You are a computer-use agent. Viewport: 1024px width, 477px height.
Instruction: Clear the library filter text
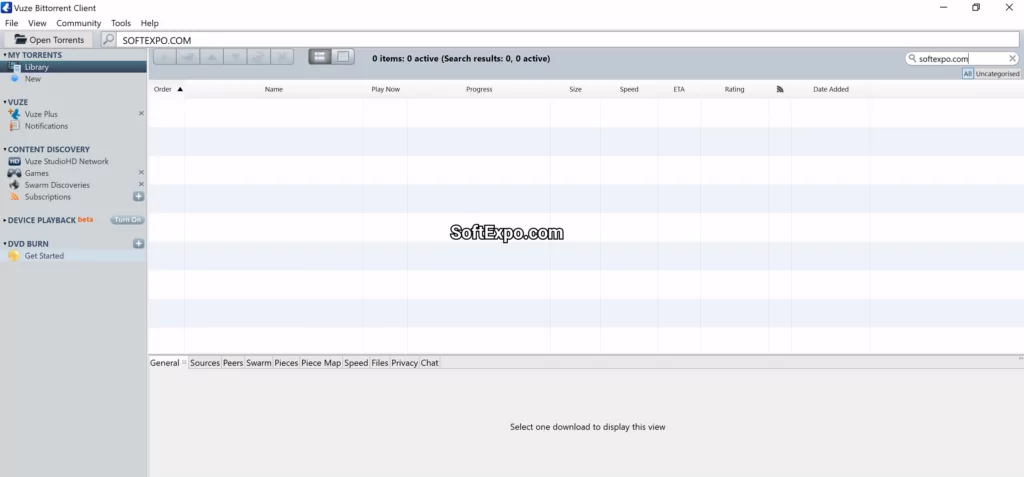(1012, 58)
